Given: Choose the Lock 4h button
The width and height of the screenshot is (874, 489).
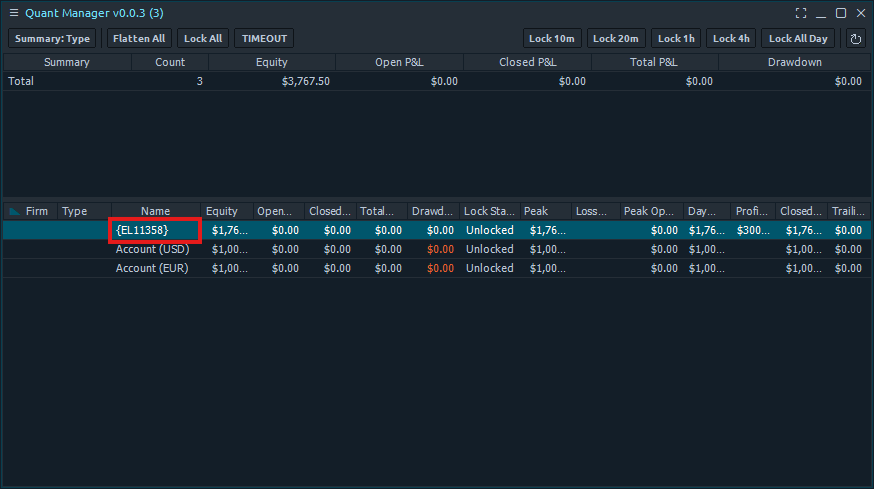Looking at the screenshot, I should point(730,39).
